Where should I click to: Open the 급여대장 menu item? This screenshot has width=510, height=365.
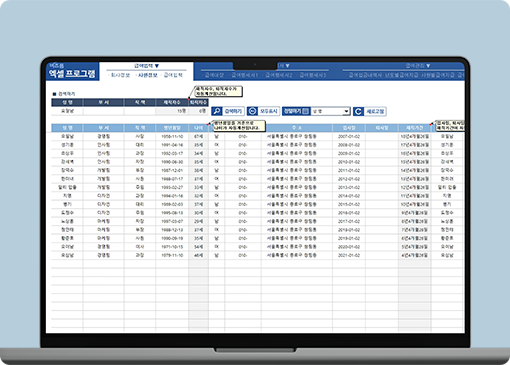214,75
